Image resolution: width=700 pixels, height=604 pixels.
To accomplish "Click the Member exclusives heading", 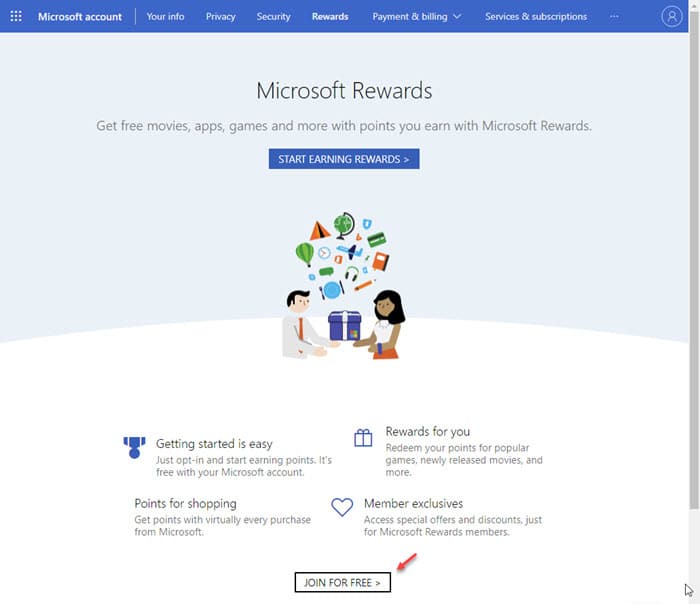I will click(413, 504).
